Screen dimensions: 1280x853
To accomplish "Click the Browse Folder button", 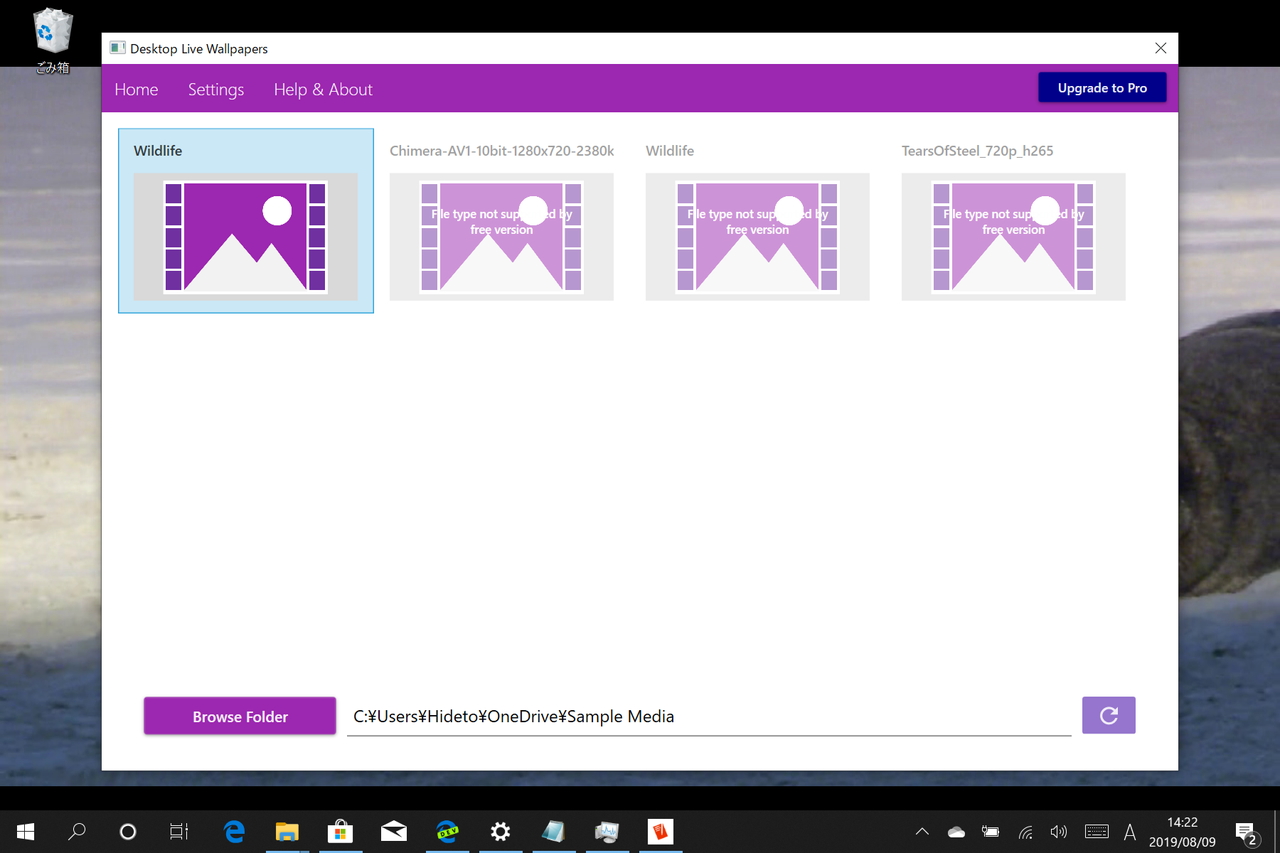I will (x=240, y=716).
